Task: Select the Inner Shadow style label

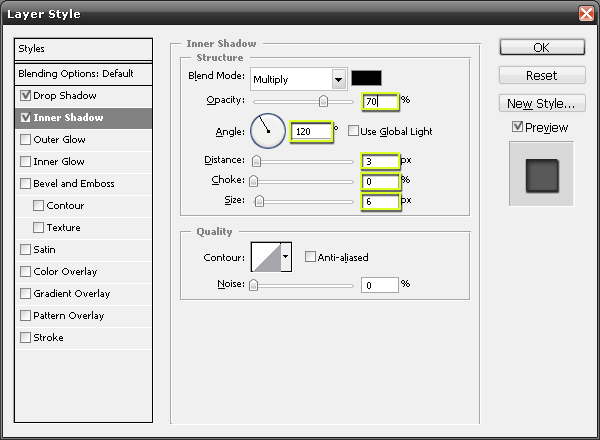Action: click(68, 117)
